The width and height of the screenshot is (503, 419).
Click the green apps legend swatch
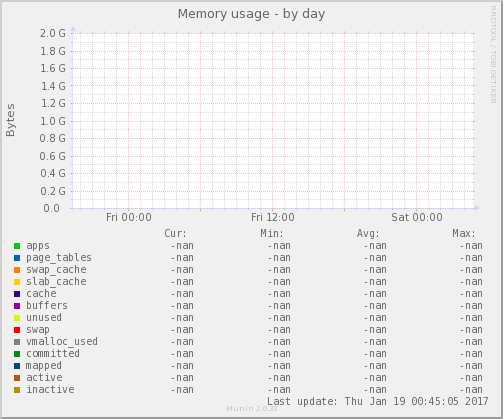click(17, 246)
